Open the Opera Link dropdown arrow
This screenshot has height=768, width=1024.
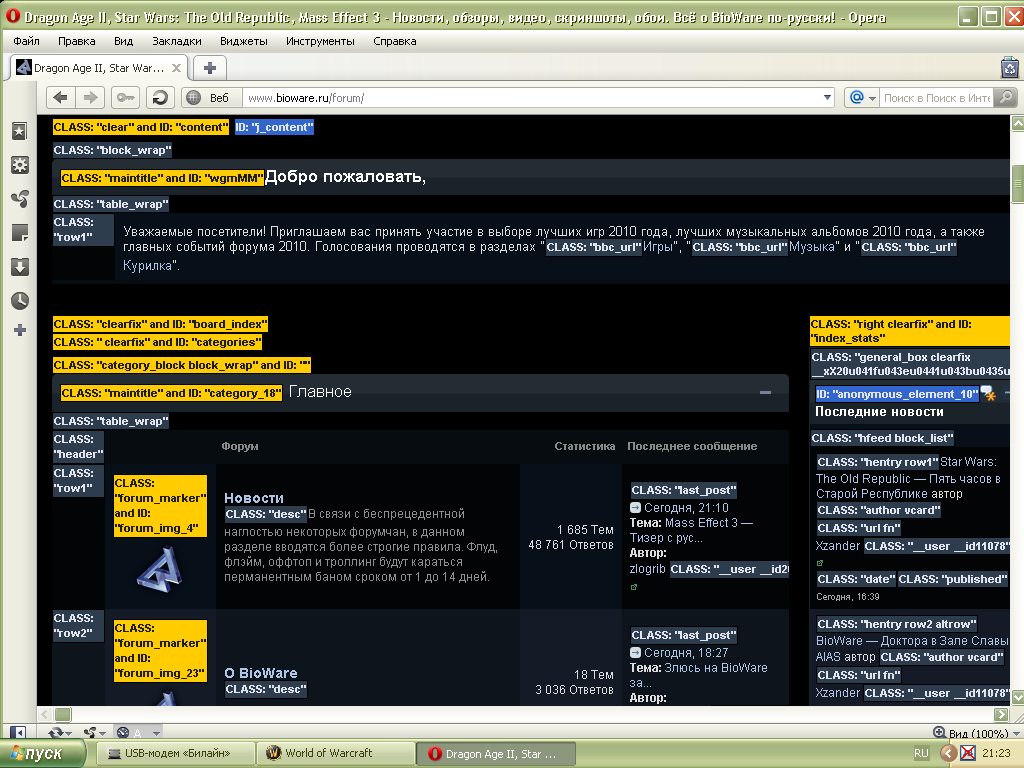point(69,733)
